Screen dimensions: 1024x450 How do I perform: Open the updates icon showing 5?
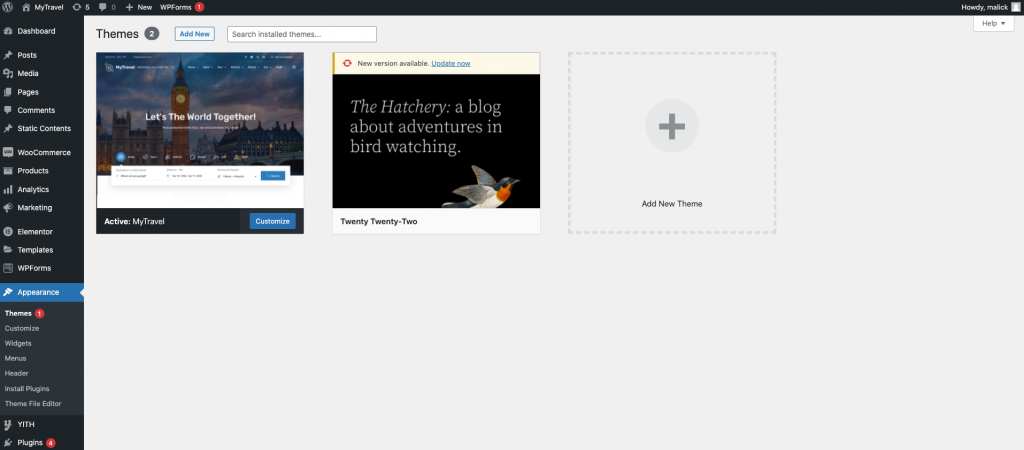(x=77, y=7)
